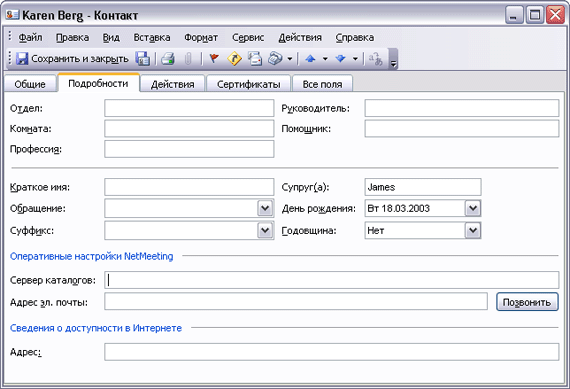Go to next item with the blue down arrow
Viewport: 570px width, 389px height.
point(340,59)
